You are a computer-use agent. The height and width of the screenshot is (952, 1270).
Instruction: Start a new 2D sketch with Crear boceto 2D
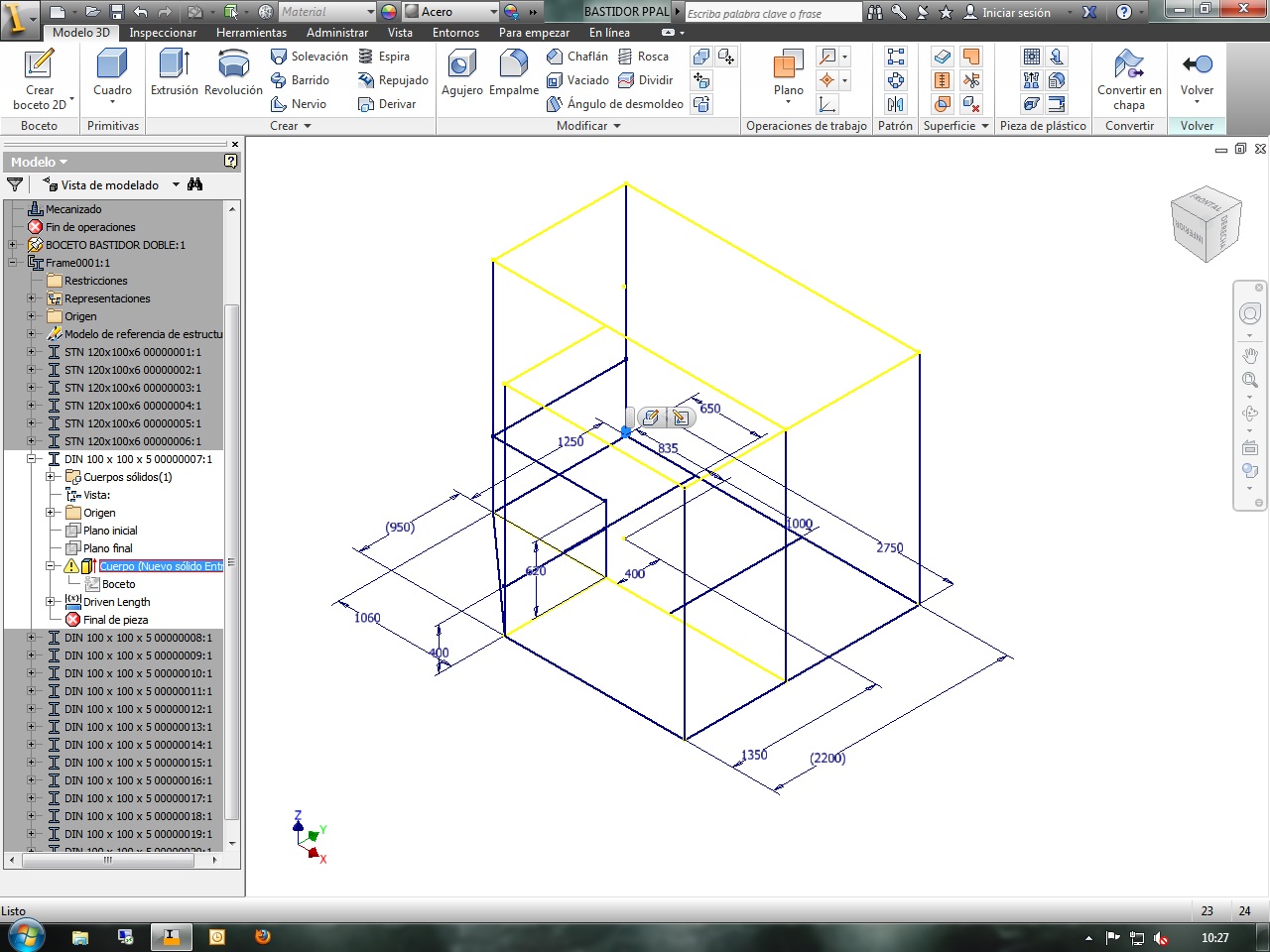click(x=40, y=79)
